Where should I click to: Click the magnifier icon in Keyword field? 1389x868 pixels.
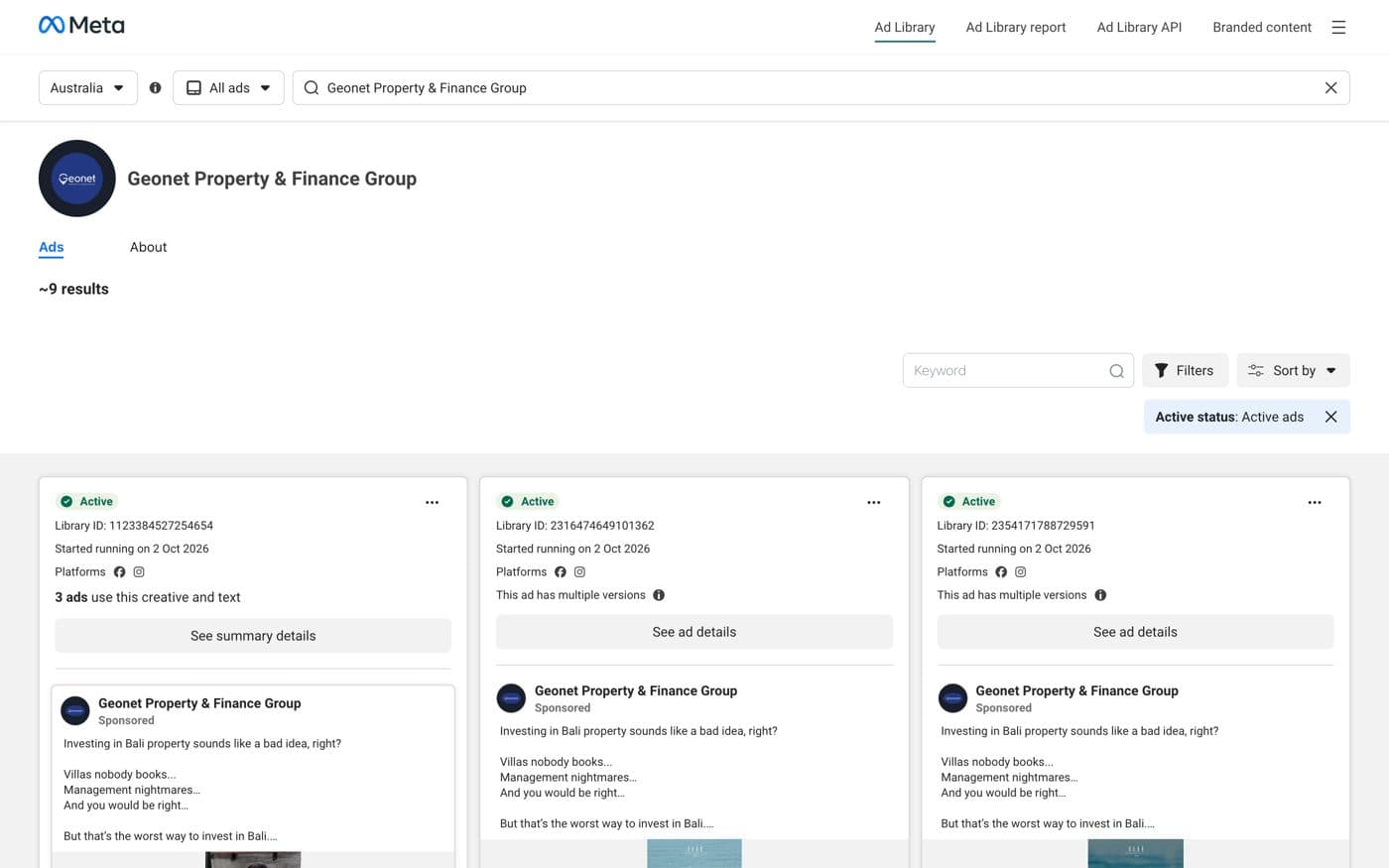1116,371
